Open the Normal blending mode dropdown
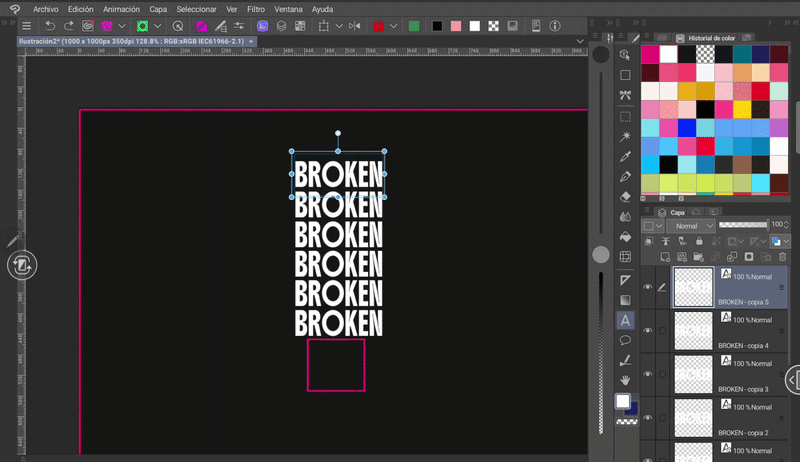The height and width of the screenshot is (462, 800). (x=691, y=226)
